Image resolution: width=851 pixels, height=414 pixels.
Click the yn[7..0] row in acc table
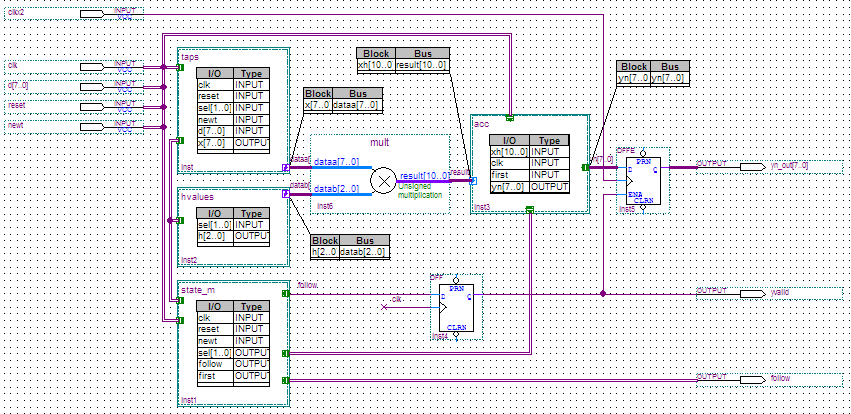[529, 187]
